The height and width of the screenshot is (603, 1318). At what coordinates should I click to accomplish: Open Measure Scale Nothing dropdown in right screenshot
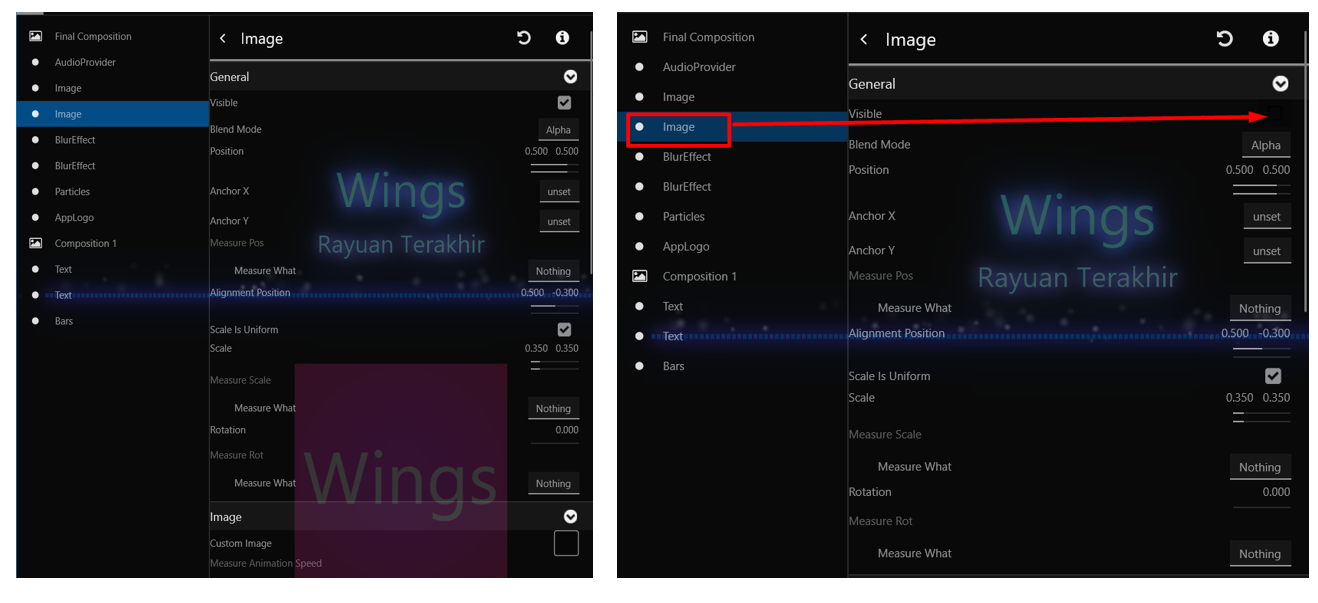coord(1260,467)
